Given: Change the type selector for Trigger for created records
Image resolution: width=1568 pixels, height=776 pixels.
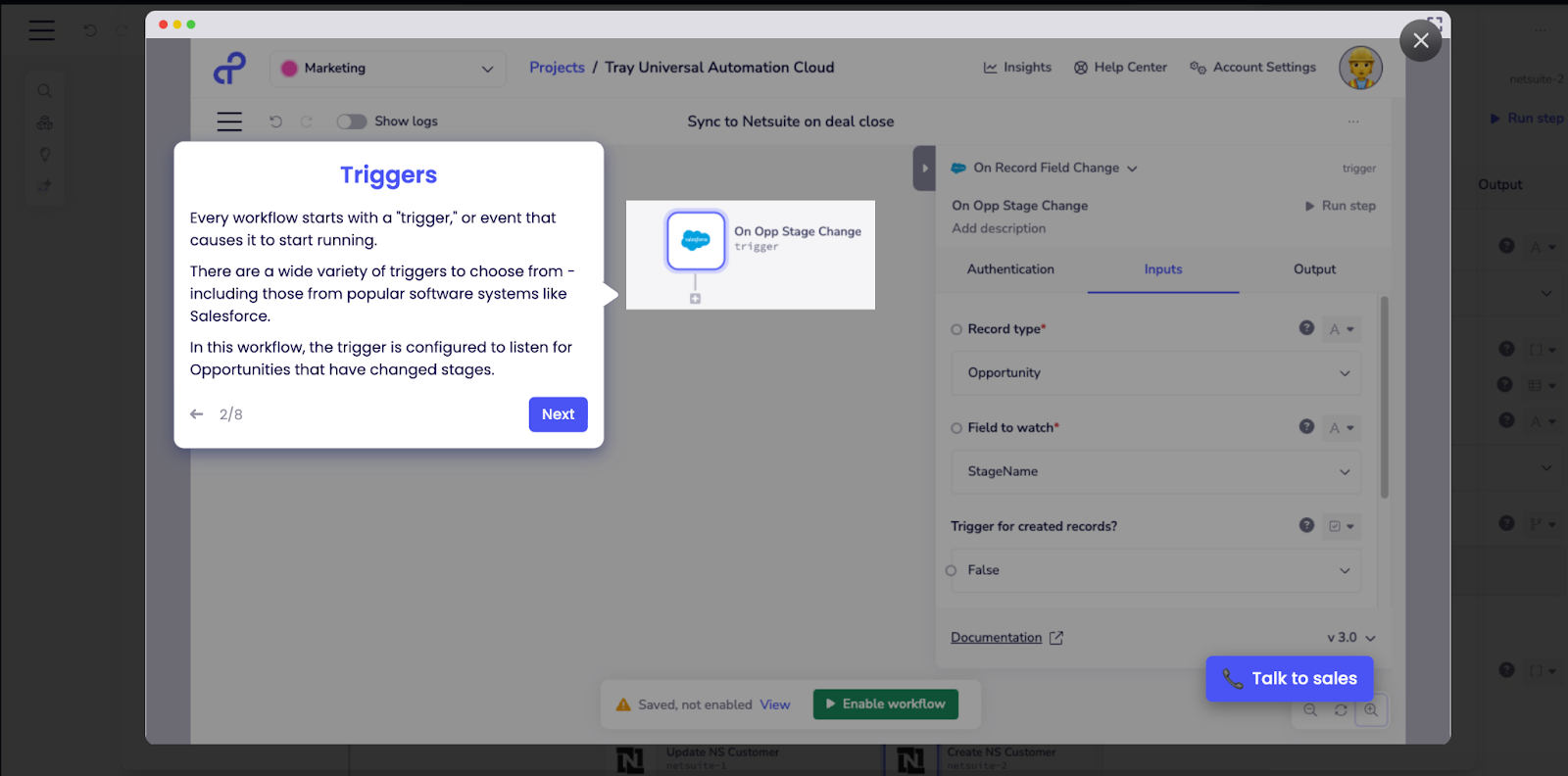Looking at the screenshot, I should coord(1342,526).
